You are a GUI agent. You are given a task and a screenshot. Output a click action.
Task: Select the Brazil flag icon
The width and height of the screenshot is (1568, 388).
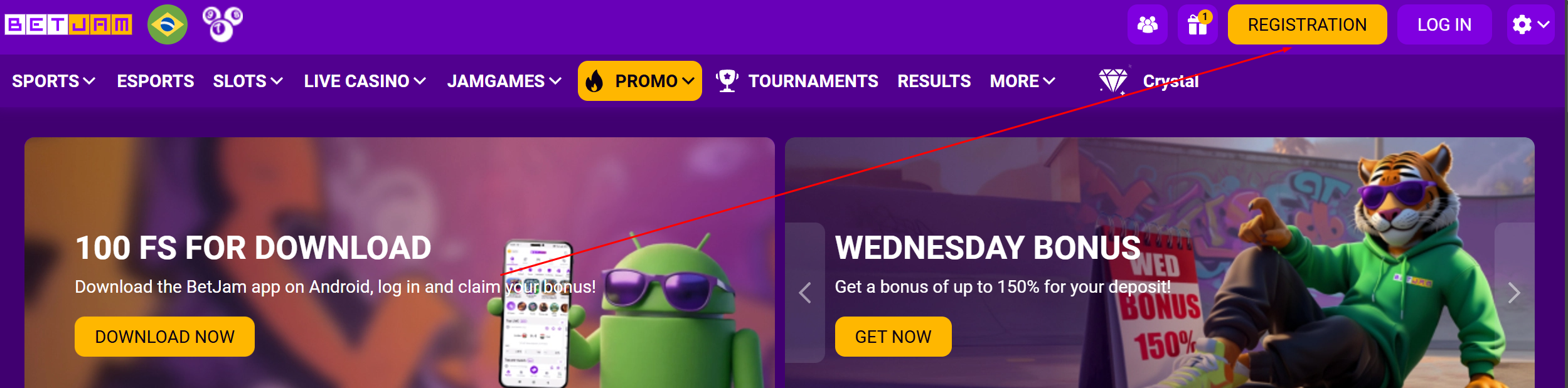168,24
